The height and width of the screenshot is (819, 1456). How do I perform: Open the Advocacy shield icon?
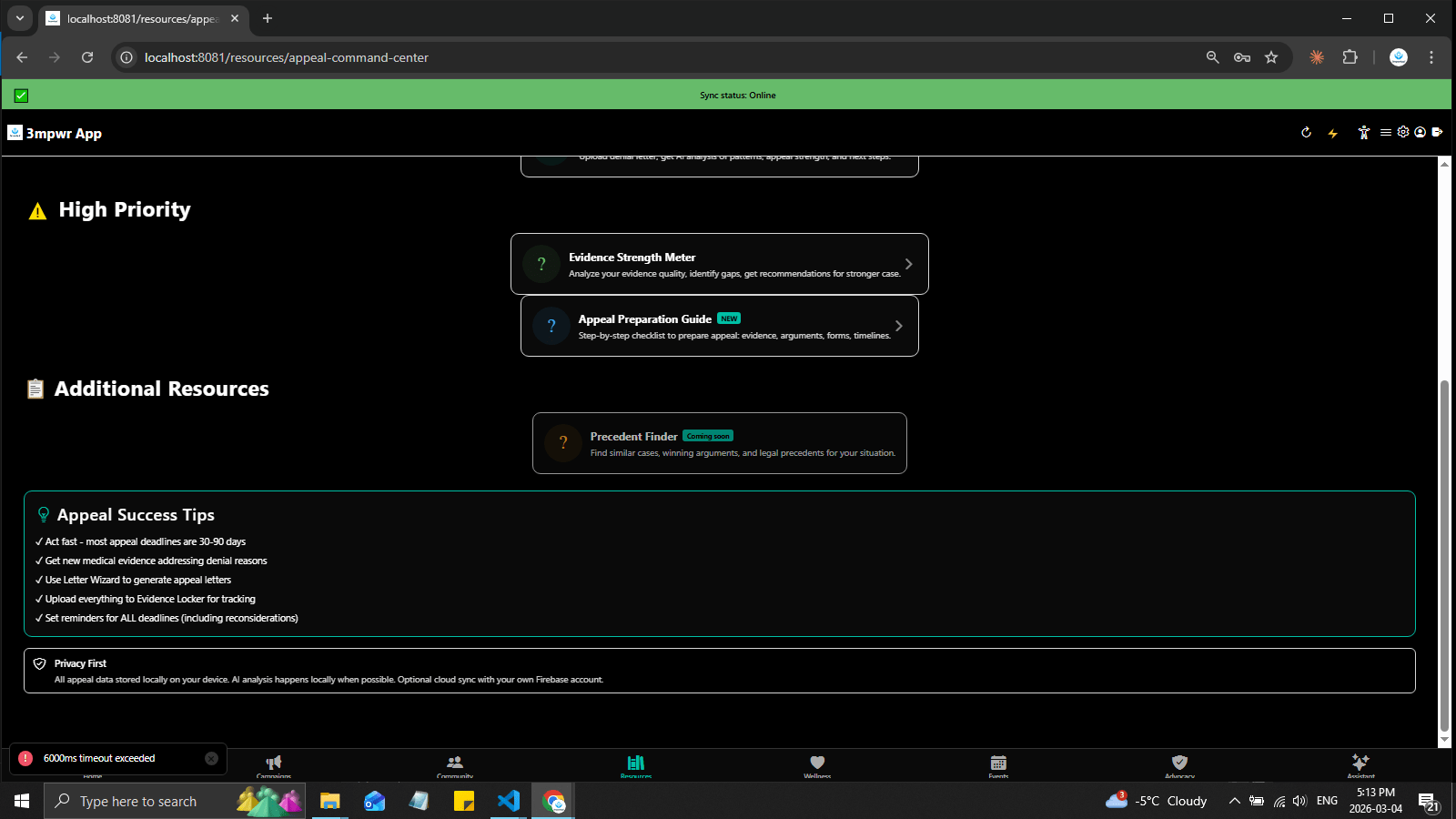(x=1179, y=763)
